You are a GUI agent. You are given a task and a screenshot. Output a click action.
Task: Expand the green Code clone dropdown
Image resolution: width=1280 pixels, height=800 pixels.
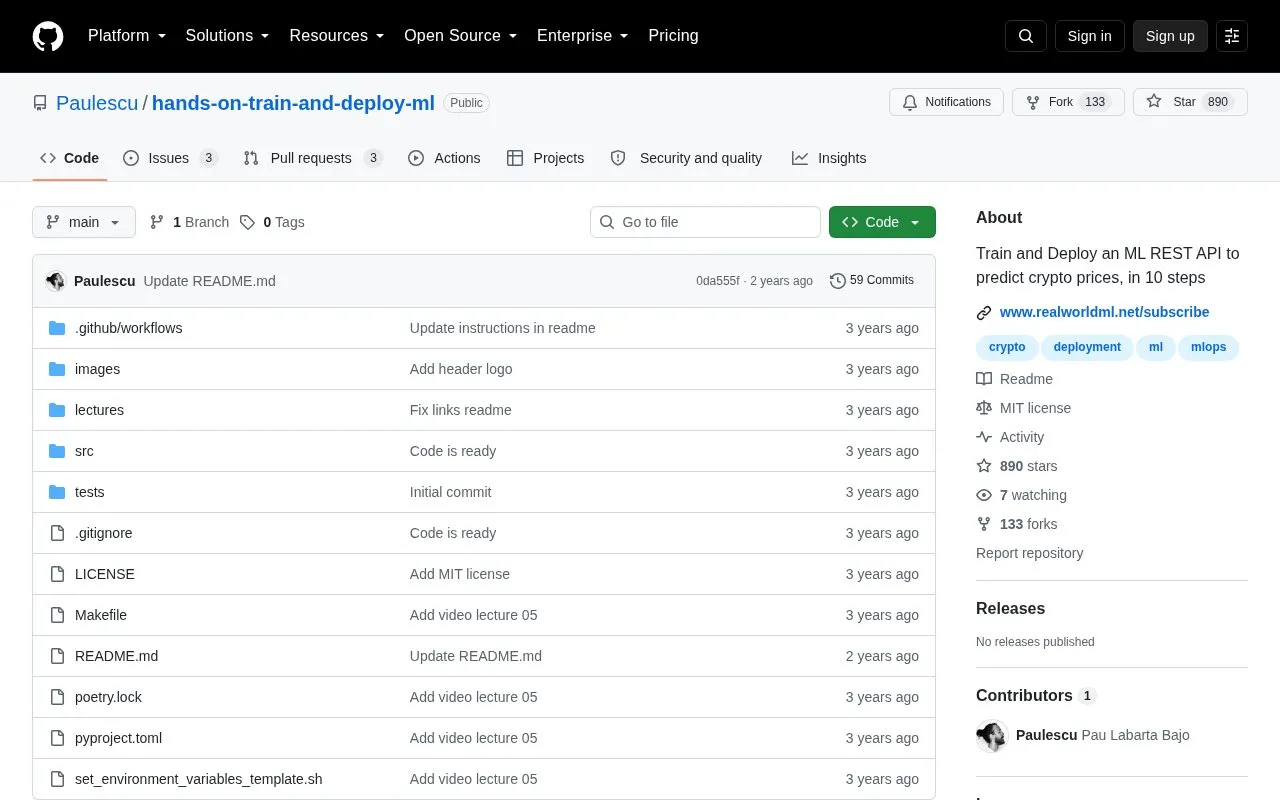click(x=882, y=222)
